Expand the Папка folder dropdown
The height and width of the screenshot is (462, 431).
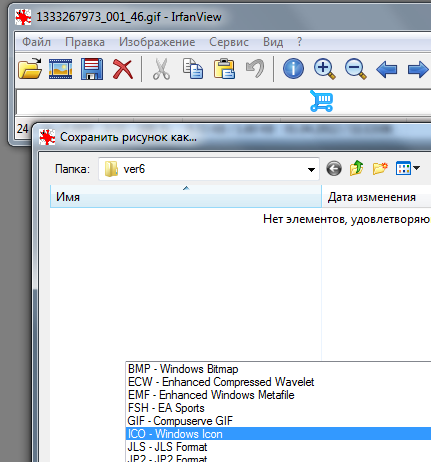pos(311,169)
